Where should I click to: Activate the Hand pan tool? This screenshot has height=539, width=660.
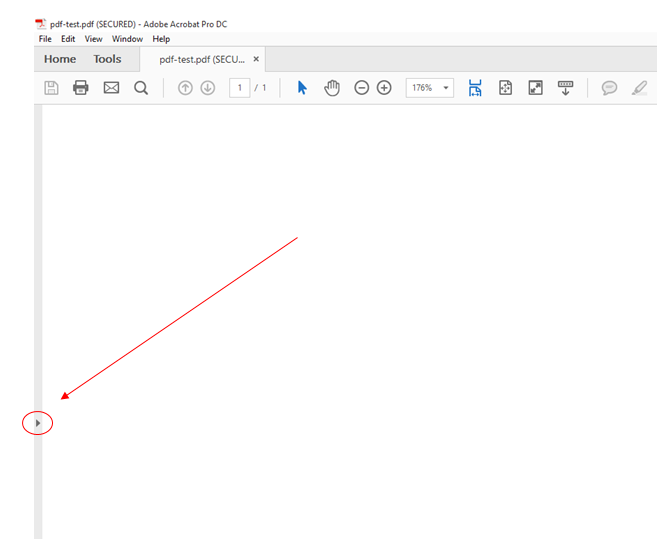[x=332, y=88]
